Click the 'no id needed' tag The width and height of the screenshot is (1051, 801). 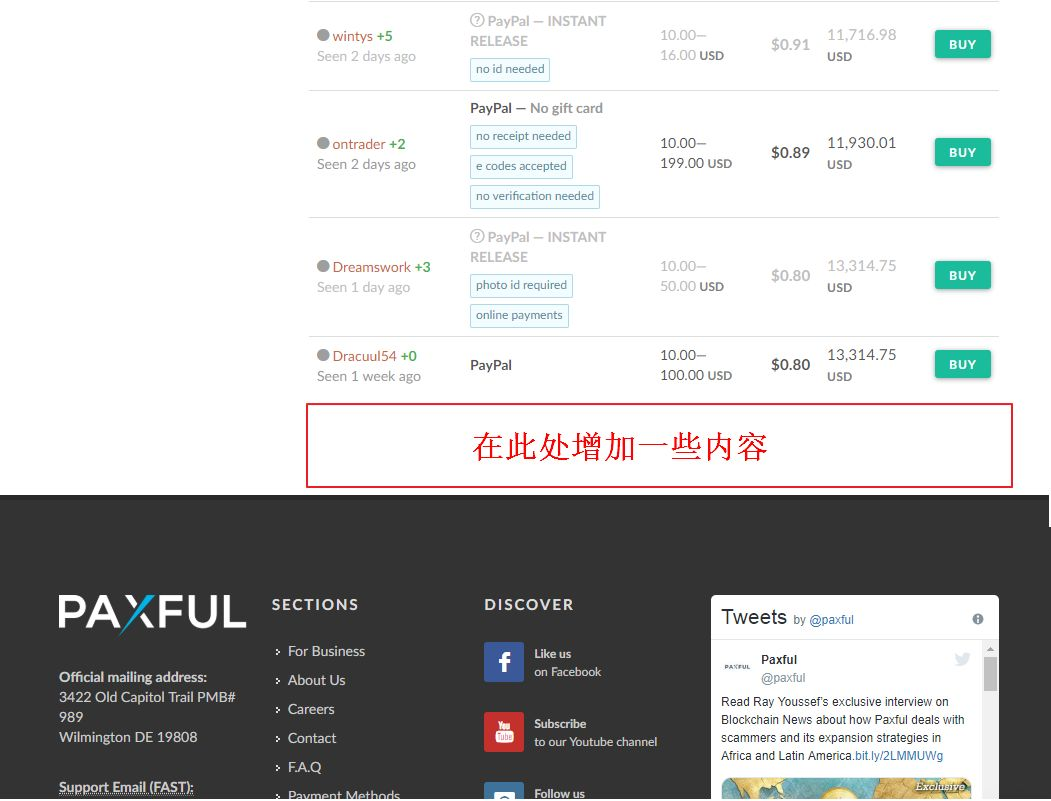[x=510, y=69]
